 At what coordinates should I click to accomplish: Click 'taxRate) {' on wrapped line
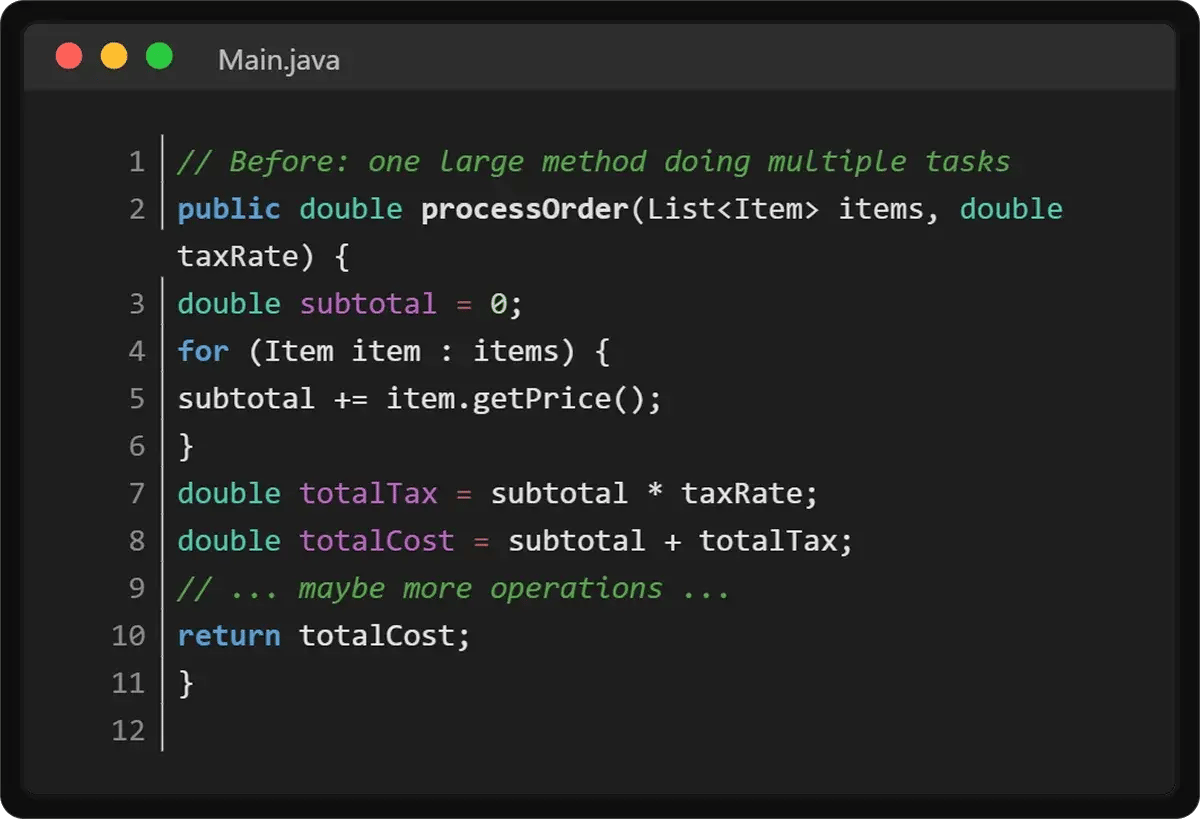click(x=263, y=257)
